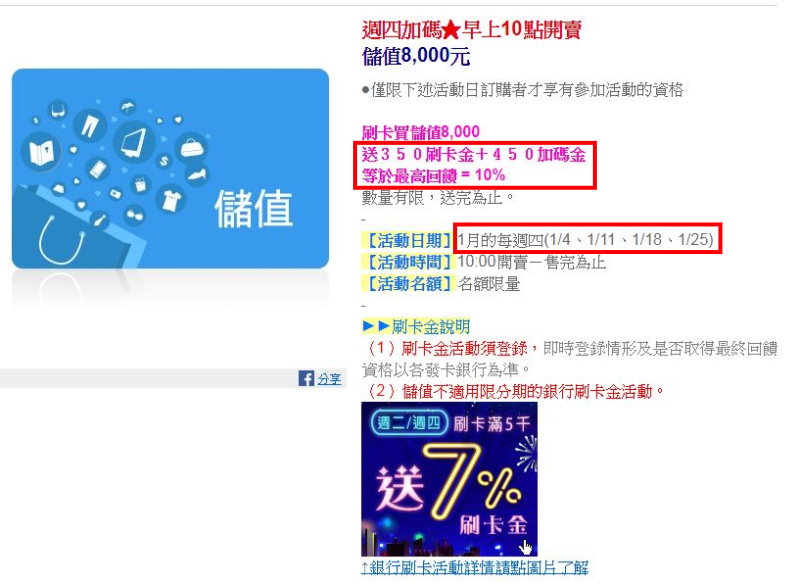Click the 週四加碼 早上10點開賣 heading
This screenshot has width=800, height=585.
point(471,30)
